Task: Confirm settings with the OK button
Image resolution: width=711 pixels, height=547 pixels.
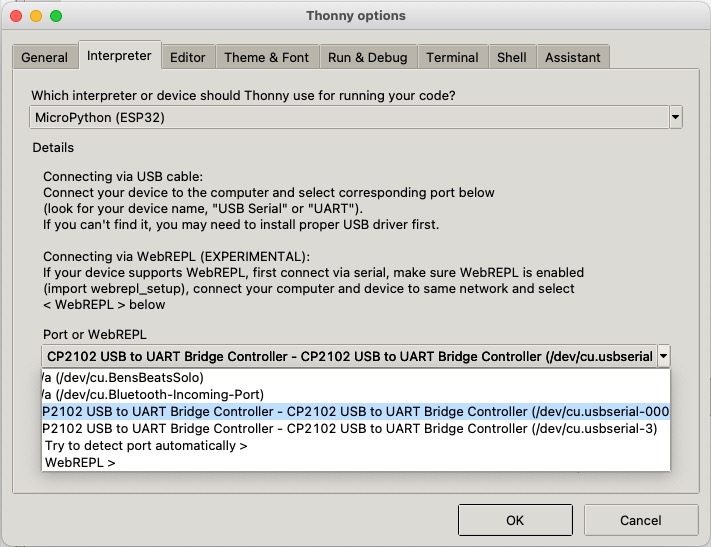Action: point(514,520)
